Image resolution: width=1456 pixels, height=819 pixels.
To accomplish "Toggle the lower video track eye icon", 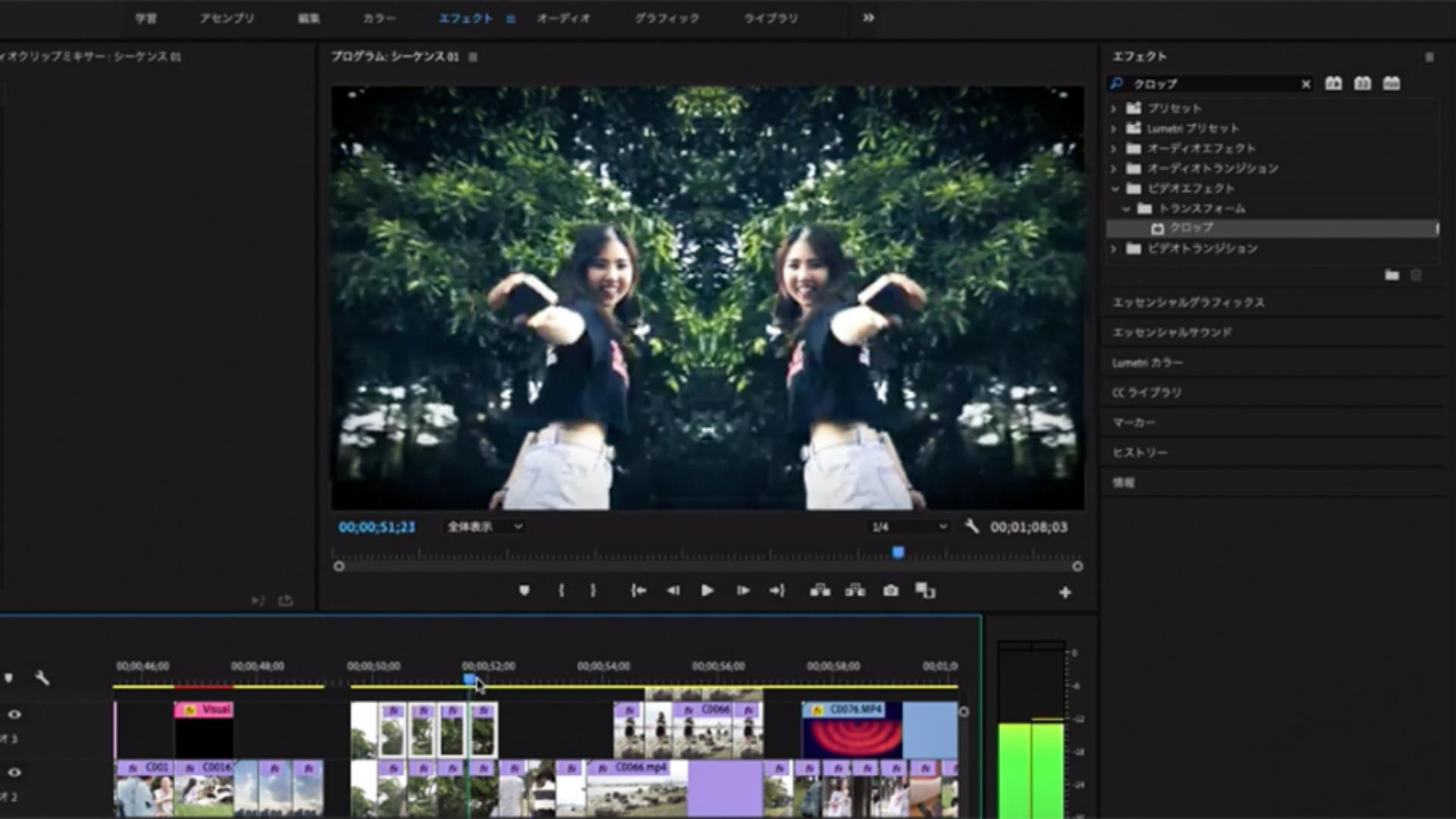I will pyautogui.click(x=14, y=773).
